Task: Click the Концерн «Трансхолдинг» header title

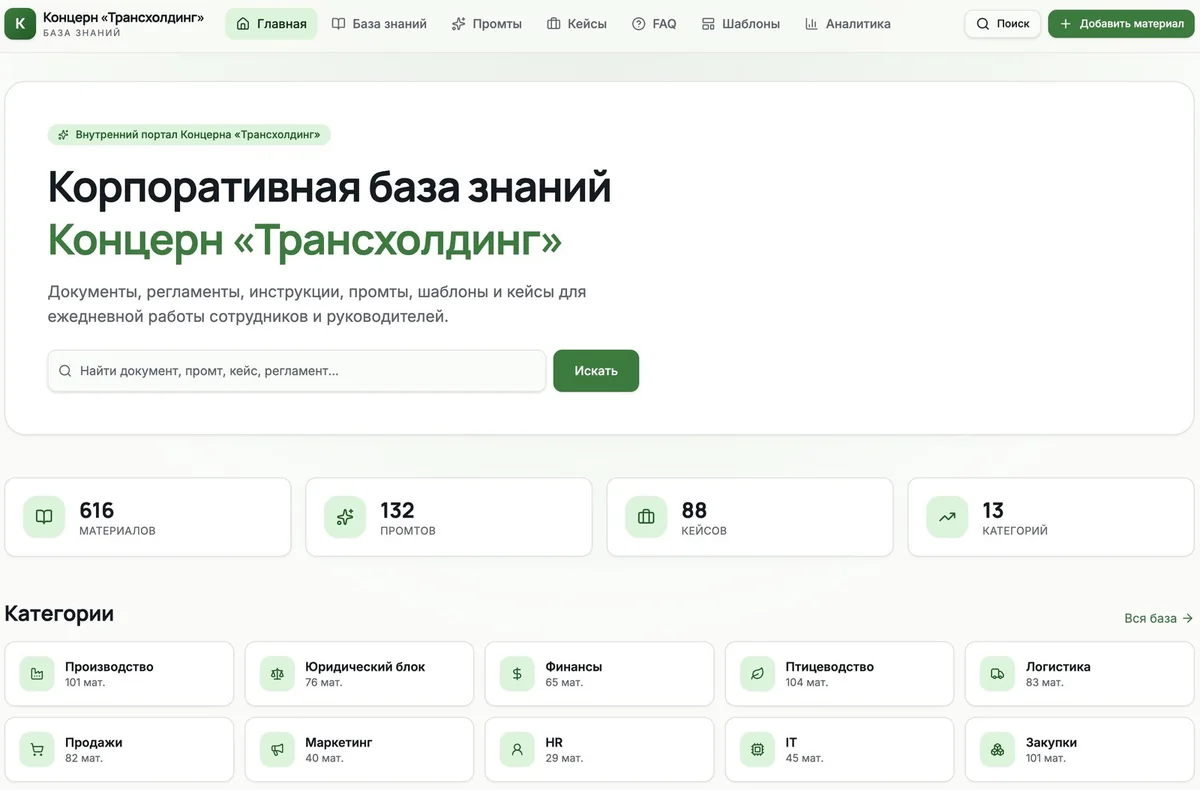Action: pos(123,17)
